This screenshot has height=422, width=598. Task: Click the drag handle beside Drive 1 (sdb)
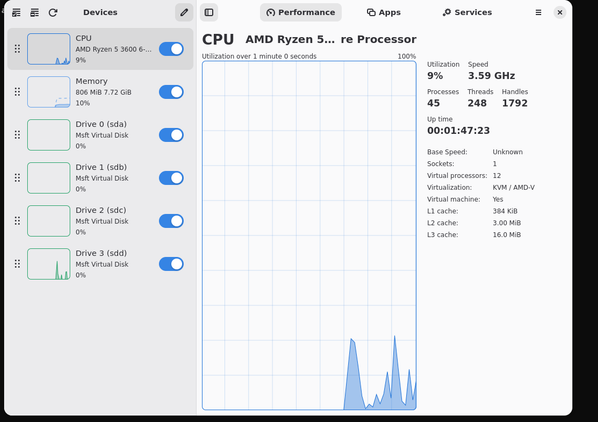click(17, 178)
